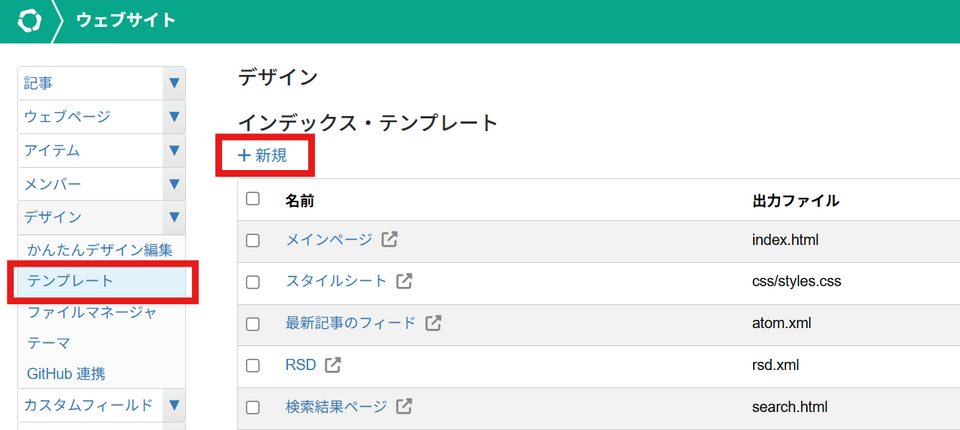Screen dimensions: 960x430
Task: Select ファイルマネージャ in sidebar menu
Action: pos(92,312)
